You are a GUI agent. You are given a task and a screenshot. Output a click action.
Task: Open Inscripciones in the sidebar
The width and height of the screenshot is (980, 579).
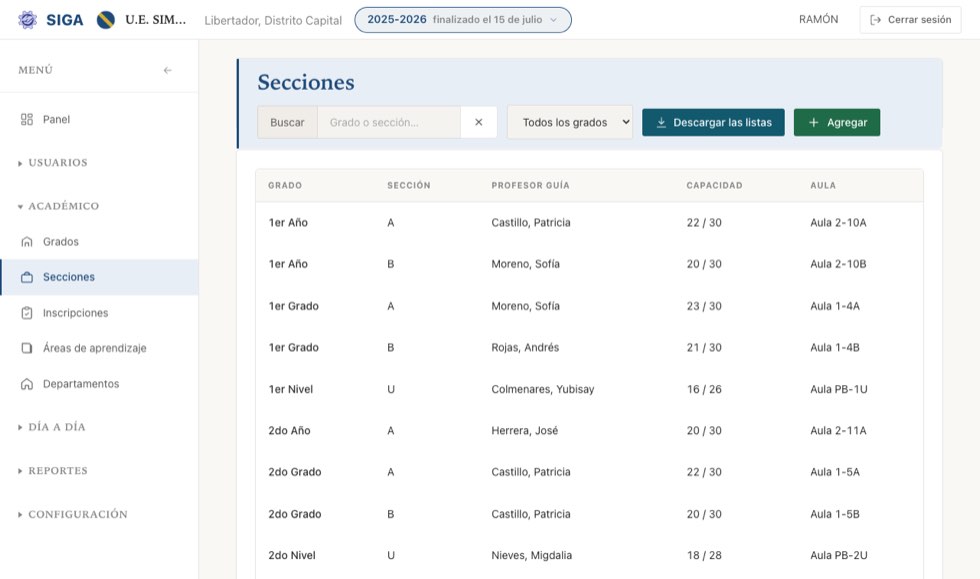[x=99, y=313]
